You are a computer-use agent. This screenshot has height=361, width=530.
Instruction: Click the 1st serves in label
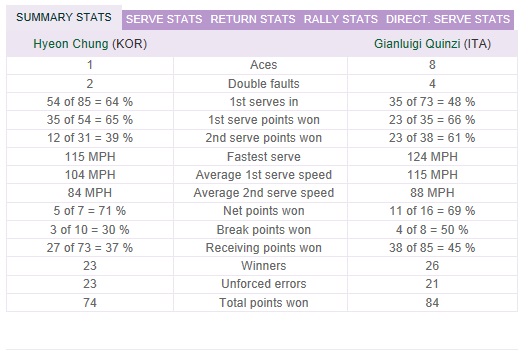(264, 102)
